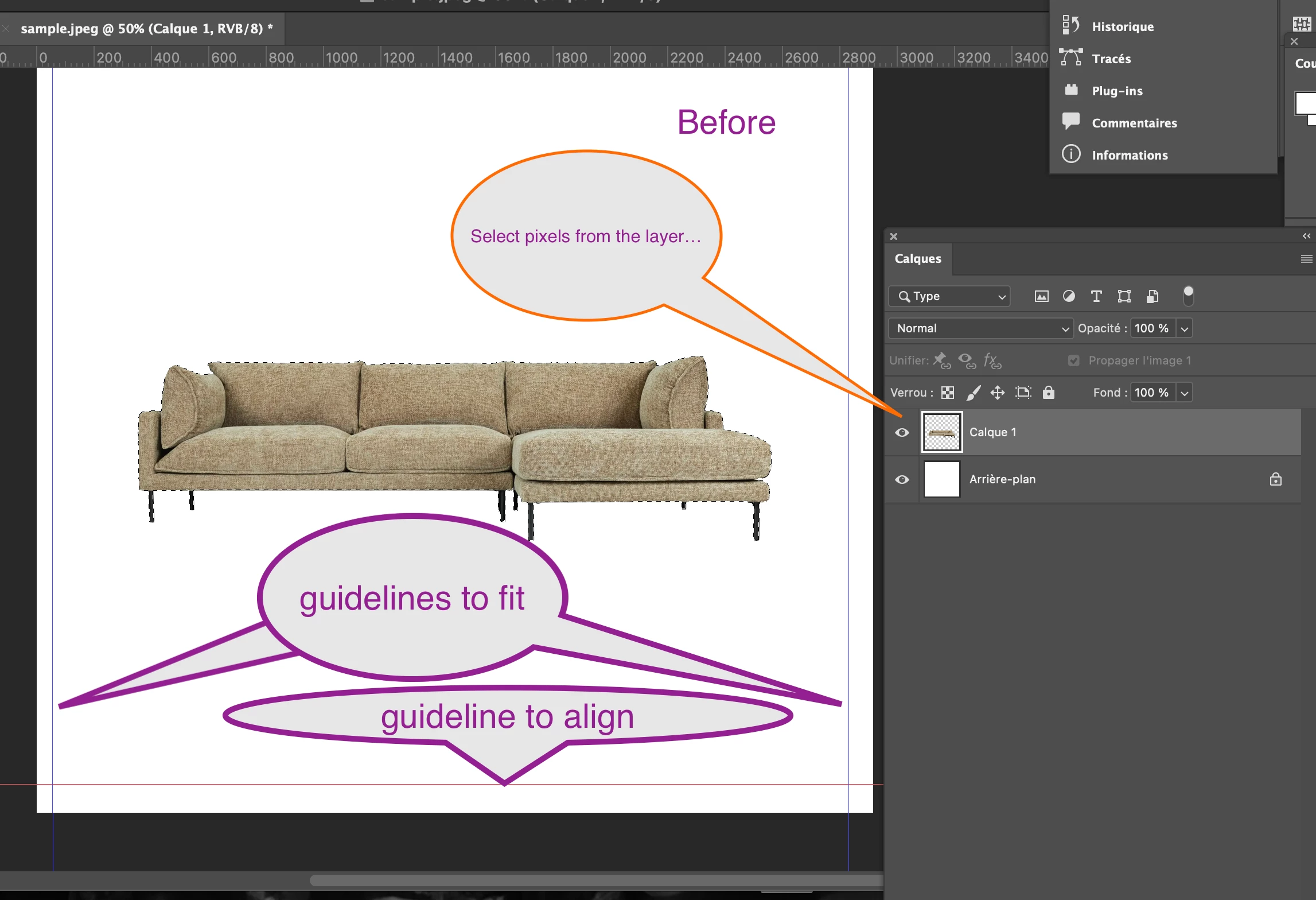Click the lock all padlock icon

point(1049,393)
